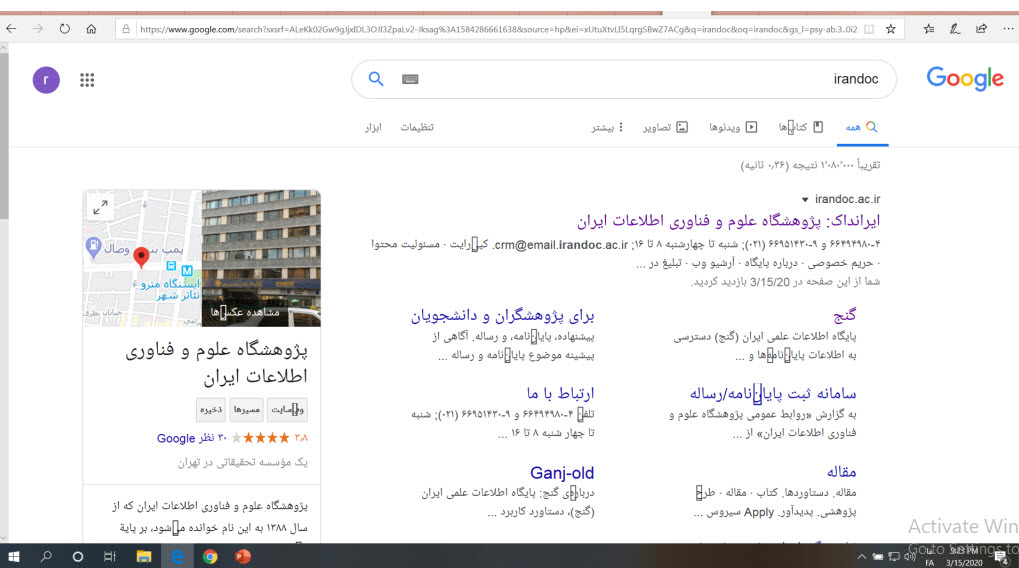
Task: Open Cortana circle icon on taskbar
Action: point(78,556)
